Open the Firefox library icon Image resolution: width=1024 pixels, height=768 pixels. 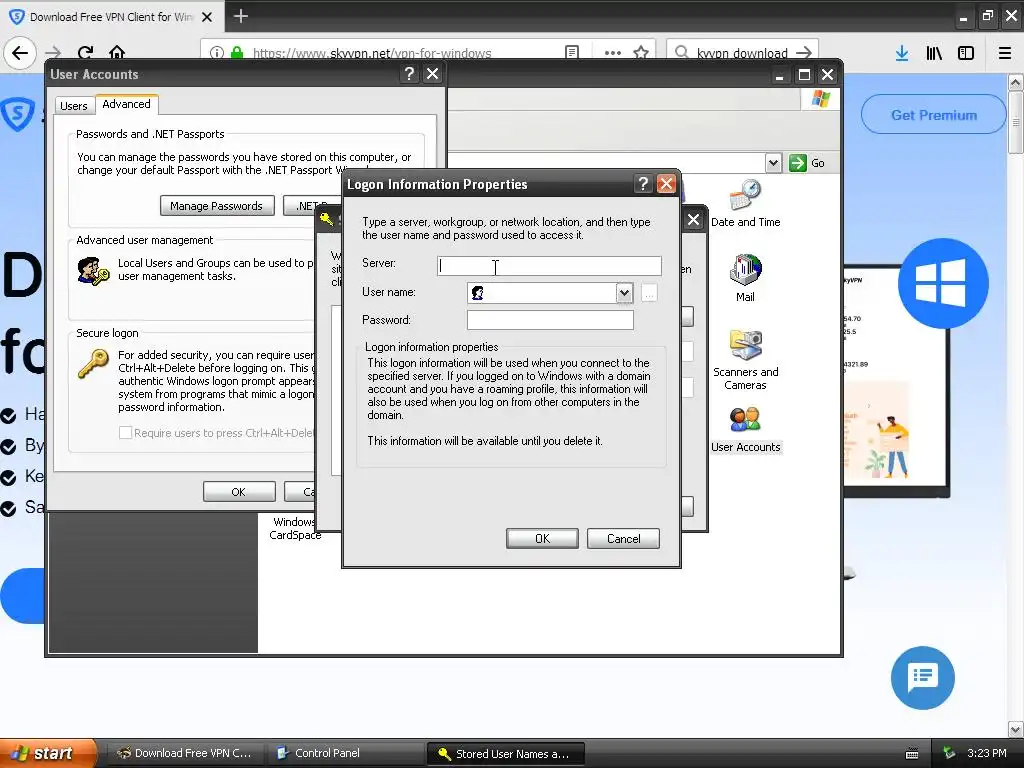click(934, 53)
